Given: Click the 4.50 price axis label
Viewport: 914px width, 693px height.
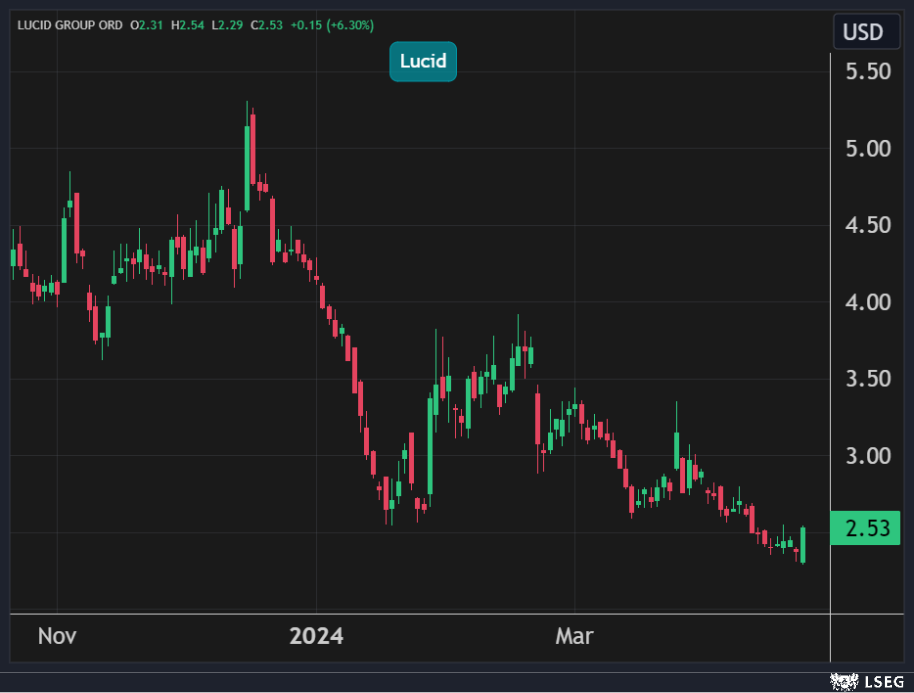Looking at the screenshot, I should (866, 225).
